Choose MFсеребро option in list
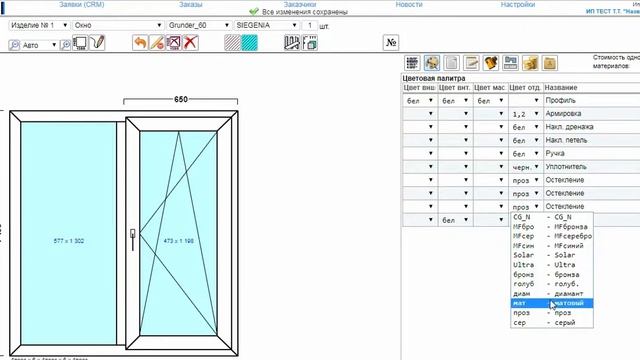The width and height of the screenshot is (640, 360). click(x=552, y=236)
